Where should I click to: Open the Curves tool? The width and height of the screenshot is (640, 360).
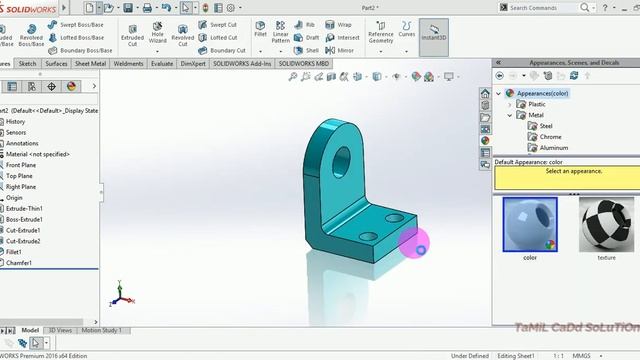407,29
